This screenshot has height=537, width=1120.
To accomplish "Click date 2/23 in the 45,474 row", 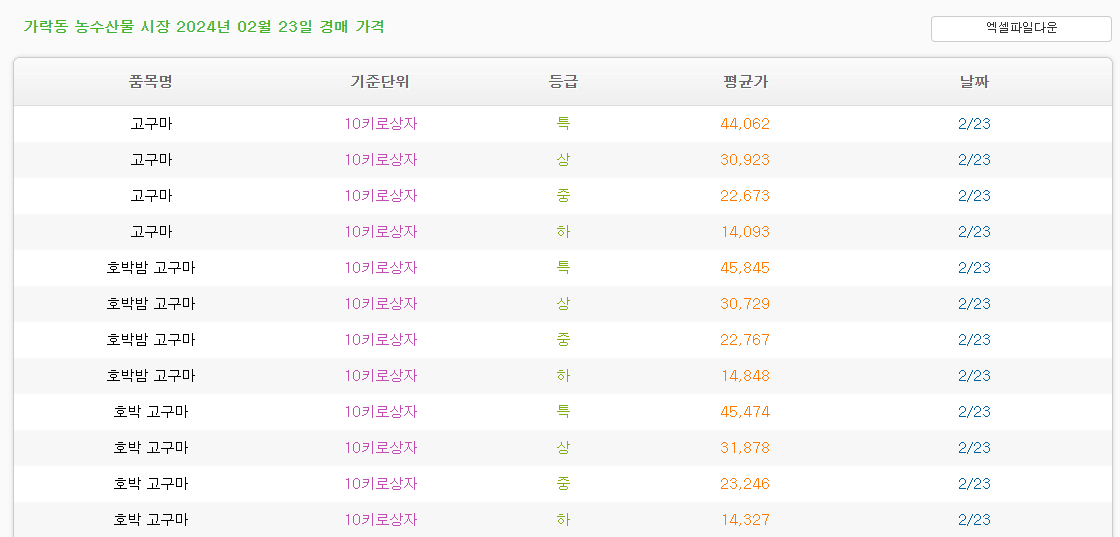I will point(974,412).
